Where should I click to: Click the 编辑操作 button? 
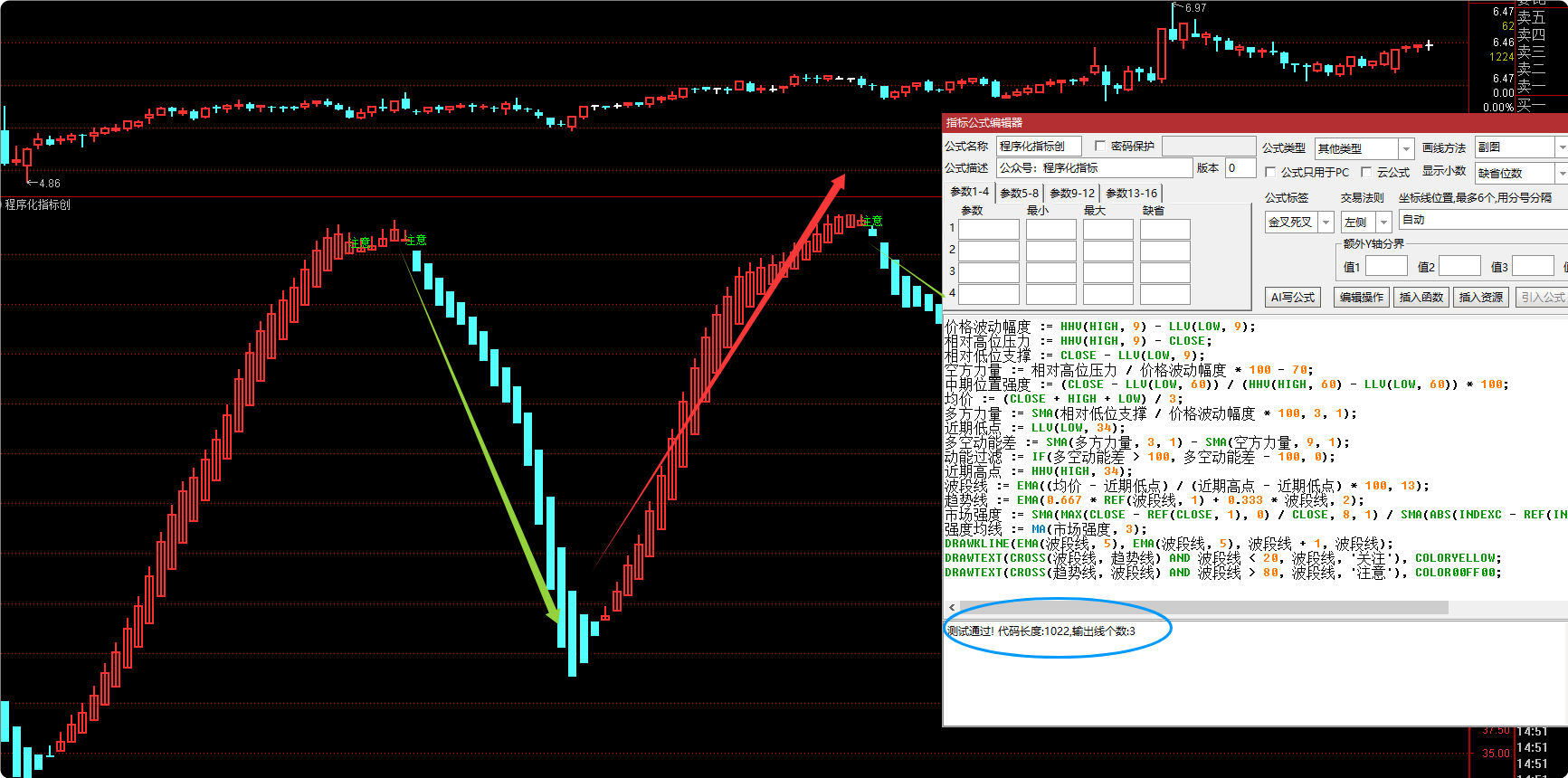[x=1361, y=297]
